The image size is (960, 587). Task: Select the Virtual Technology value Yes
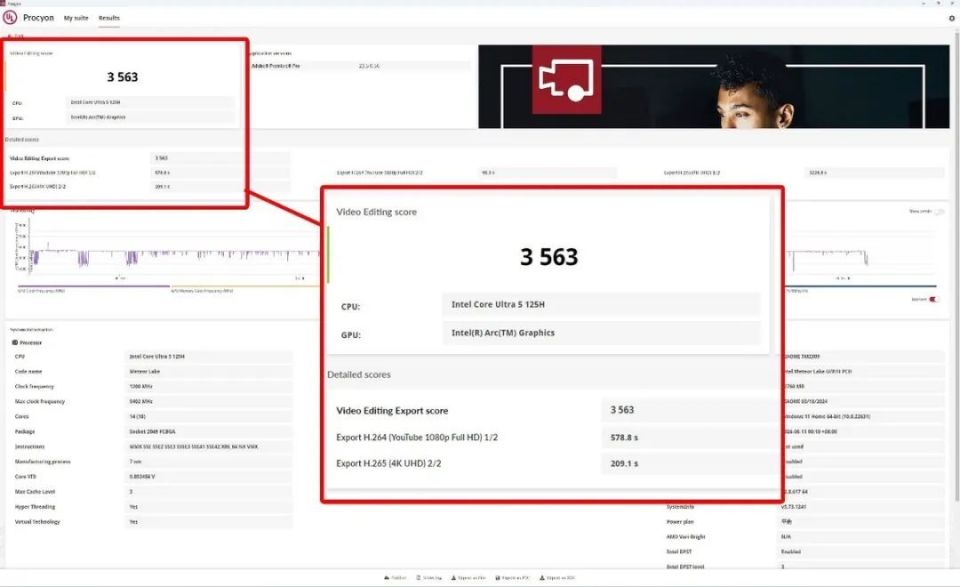pyautogui.click(x=208, y=522)
